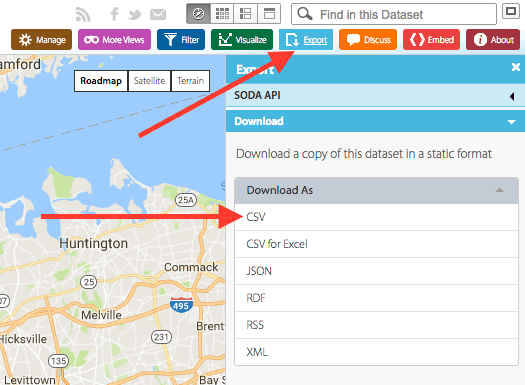Screen dimensions: 525x385
Task: Share dataset via email icon
Action: (158, 14)
